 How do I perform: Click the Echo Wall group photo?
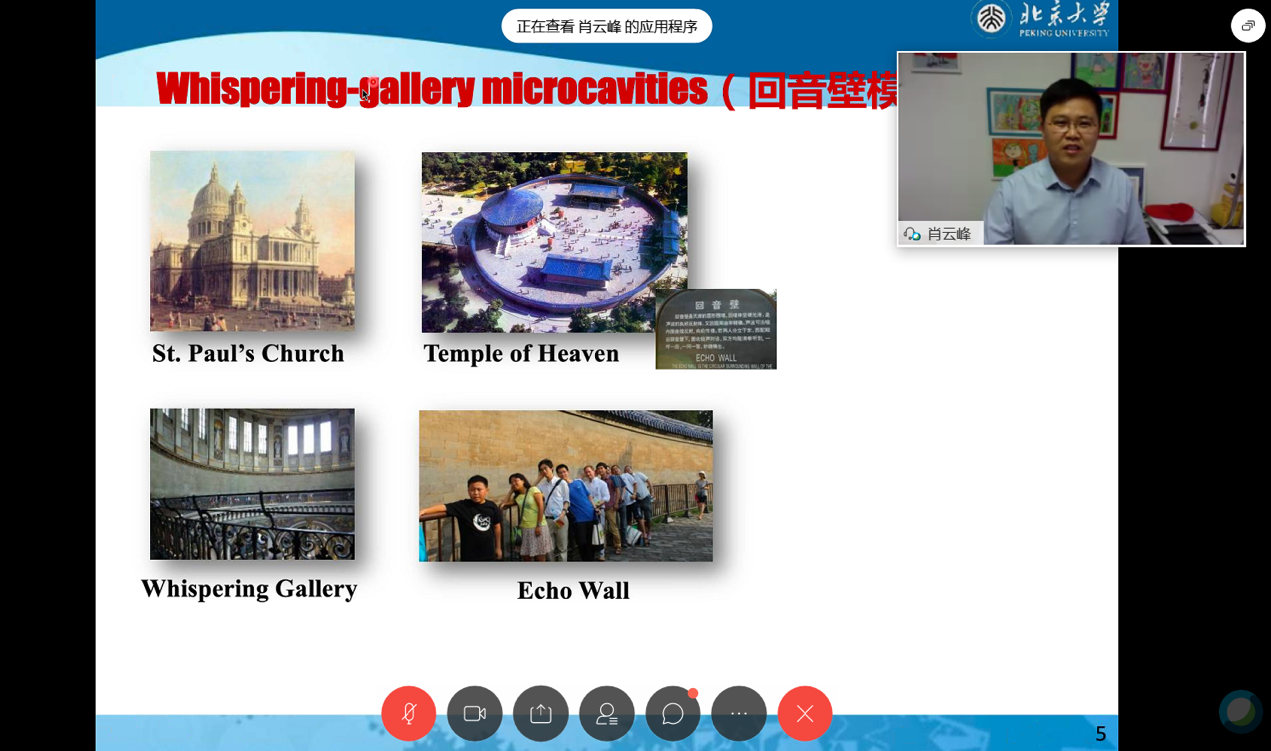(565, 485)
